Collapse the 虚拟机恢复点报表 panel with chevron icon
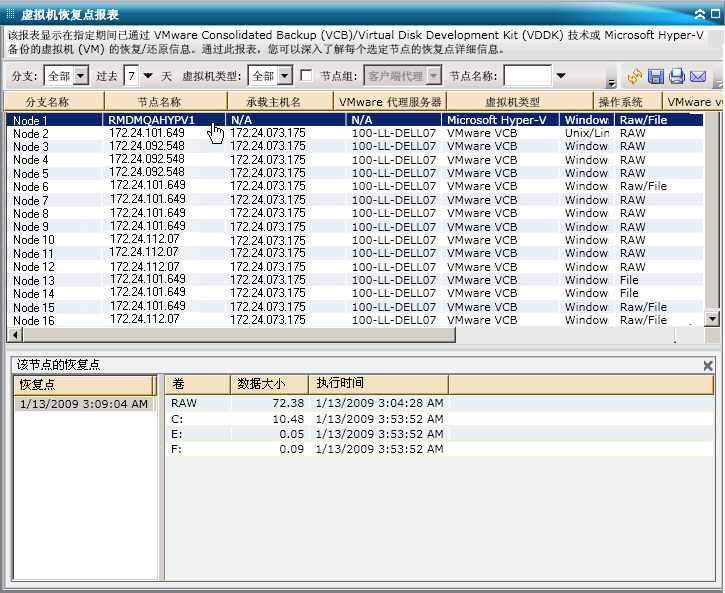The height and width of the screenshot is (593, 725). click(x=699, y=14)
